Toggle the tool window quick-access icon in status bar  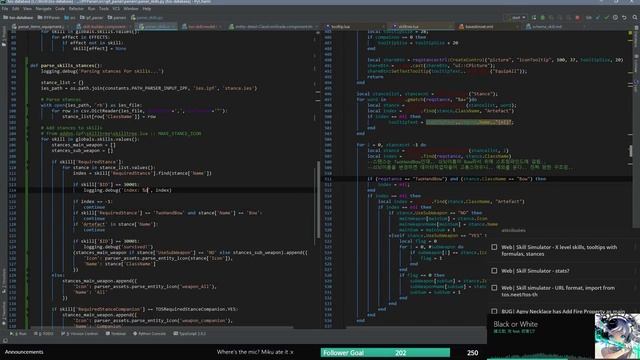4,340
